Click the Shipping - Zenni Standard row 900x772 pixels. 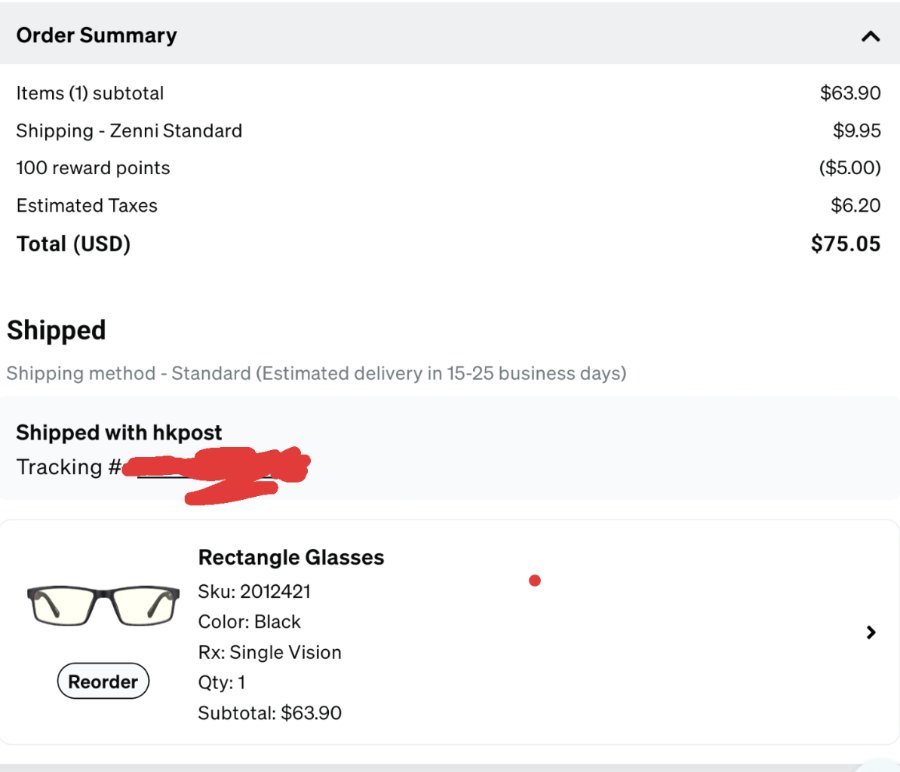450,130
